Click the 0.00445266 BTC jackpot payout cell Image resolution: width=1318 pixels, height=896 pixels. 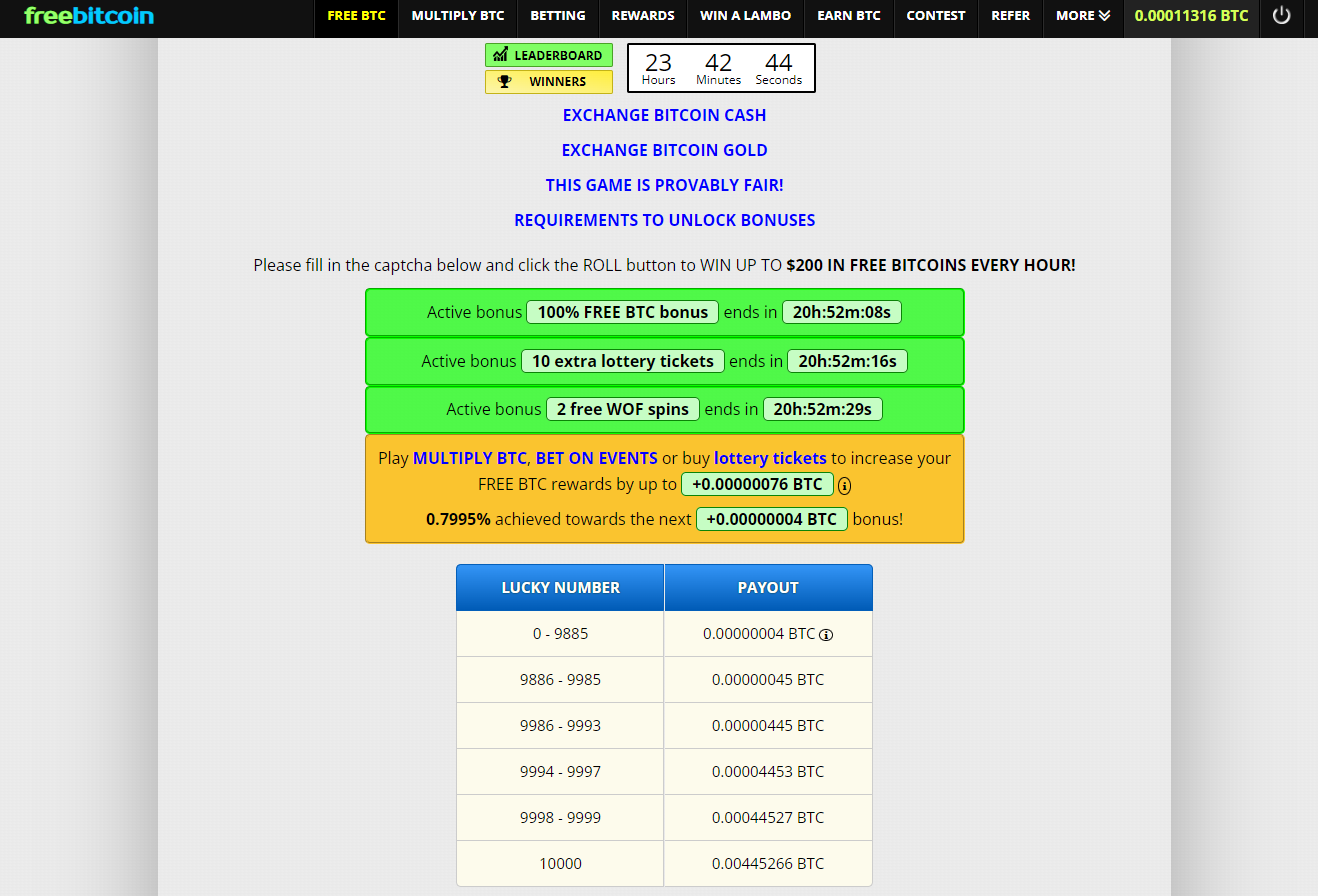[768, 864]
